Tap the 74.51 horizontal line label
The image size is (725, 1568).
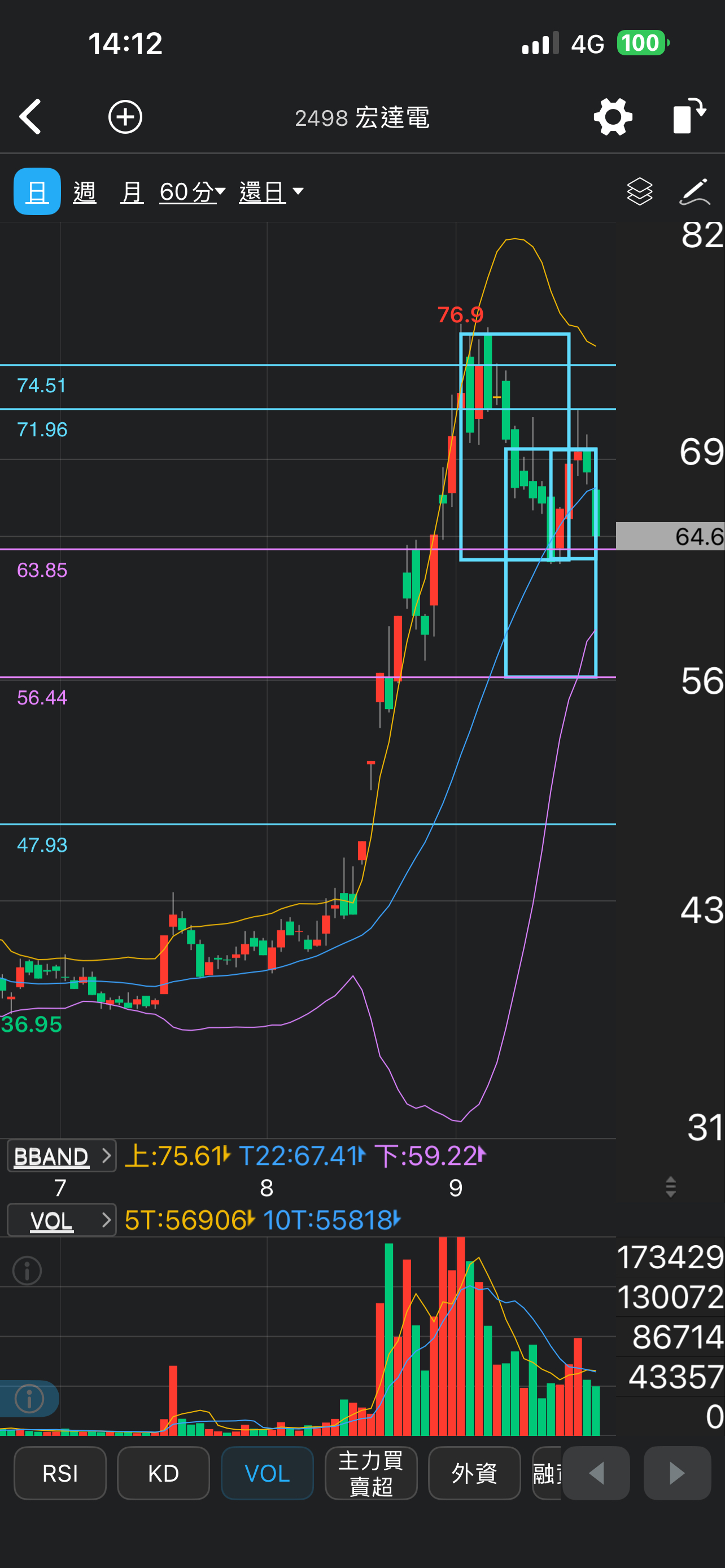tap(41, 386)
